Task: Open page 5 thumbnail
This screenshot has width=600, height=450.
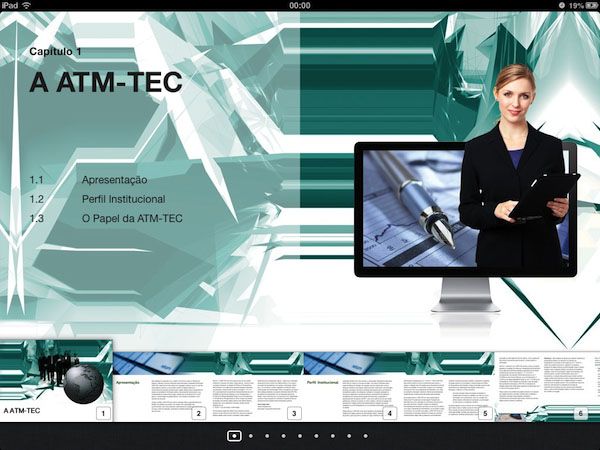Action: point(446,386)
